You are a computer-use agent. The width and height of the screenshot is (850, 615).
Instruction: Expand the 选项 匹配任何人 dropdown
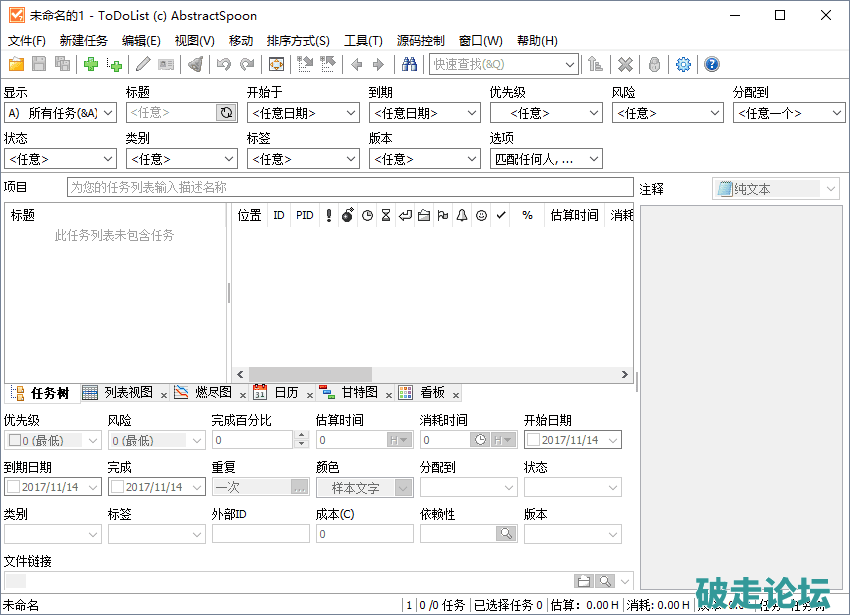[x=594, y=159]
